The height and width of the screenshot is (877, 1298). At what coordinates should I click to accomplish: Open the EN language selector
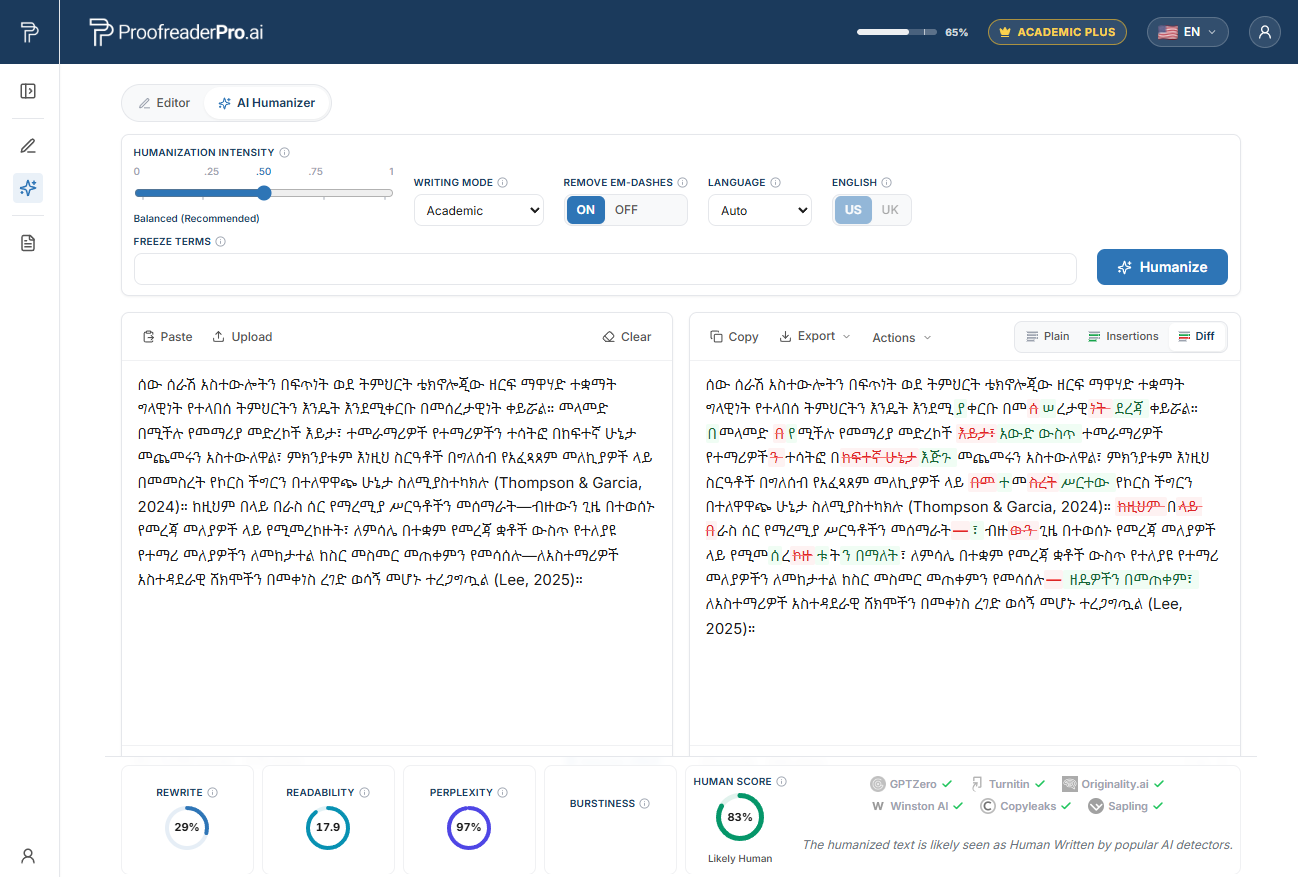(1188, 32)
